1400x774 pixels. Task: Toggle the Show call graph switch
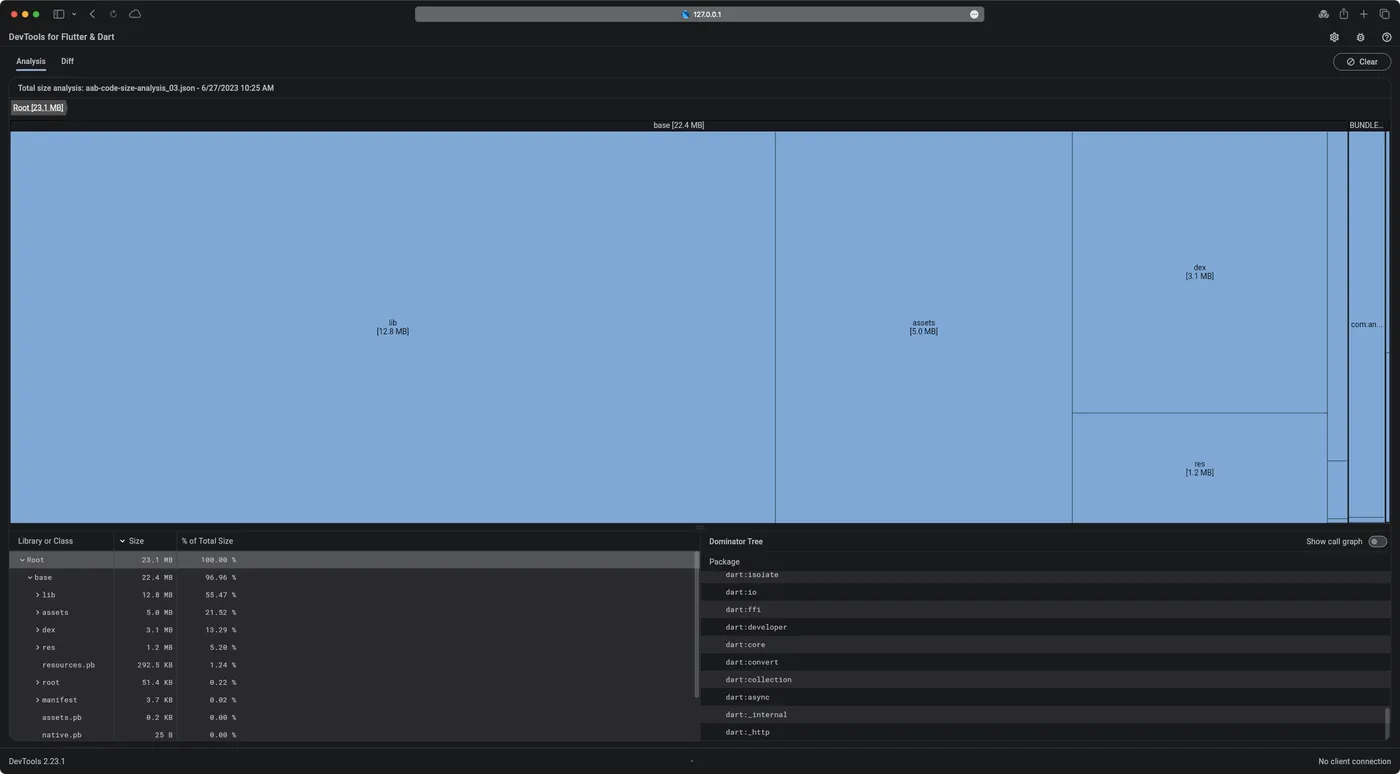coord(1377,542)
